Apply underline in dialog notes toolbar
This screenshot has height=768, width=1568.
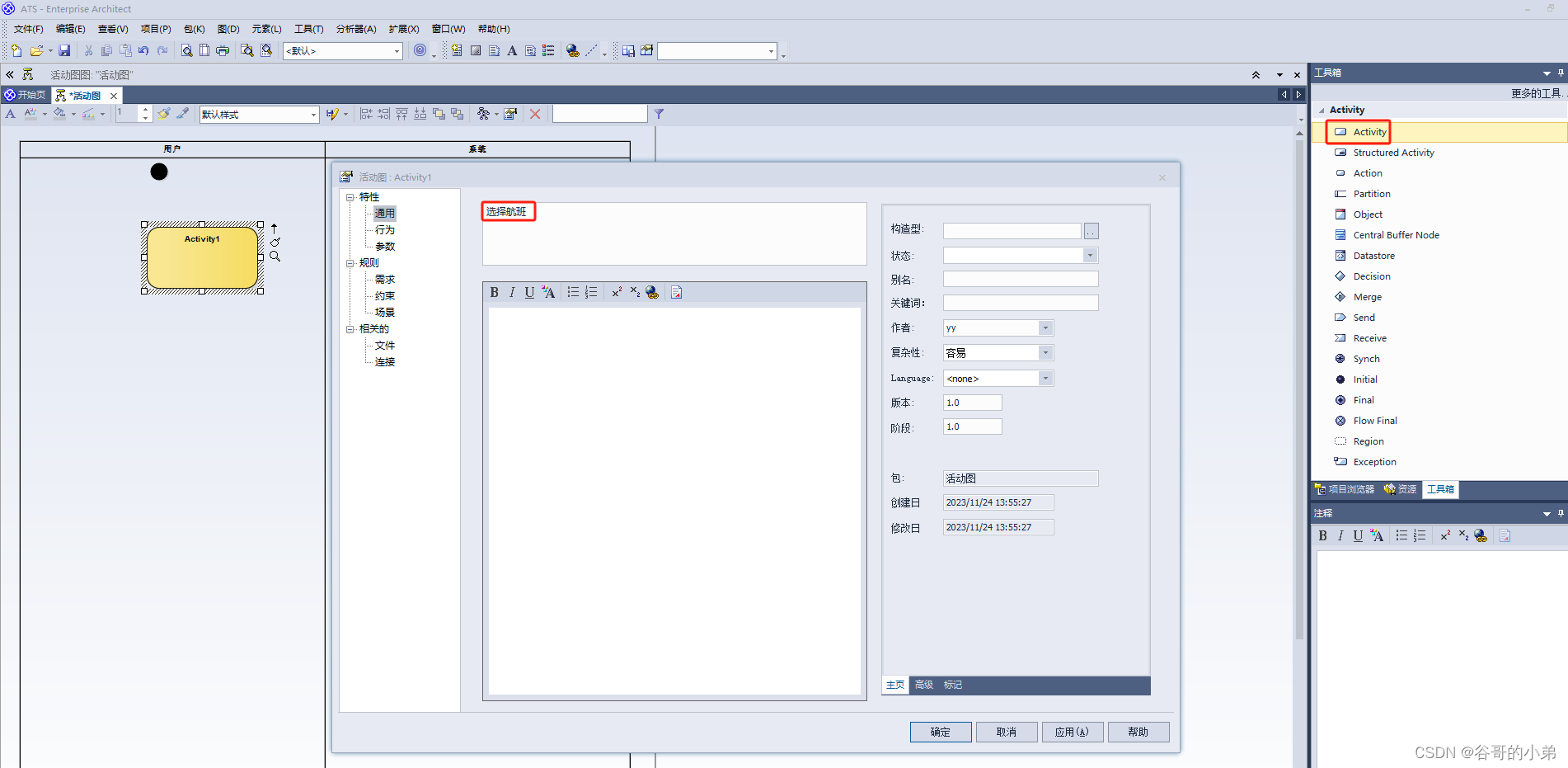pos(529,292)
